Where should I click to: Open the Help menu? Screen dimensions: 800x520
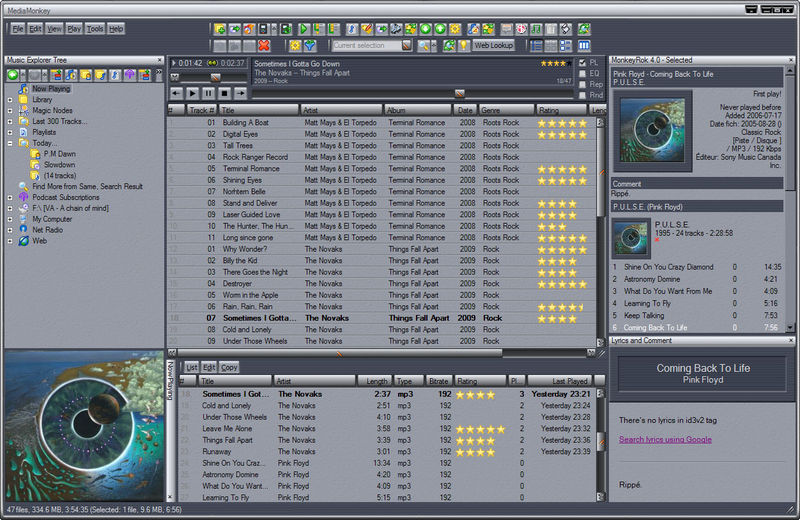pyautogui.click(x=116, y=29)
